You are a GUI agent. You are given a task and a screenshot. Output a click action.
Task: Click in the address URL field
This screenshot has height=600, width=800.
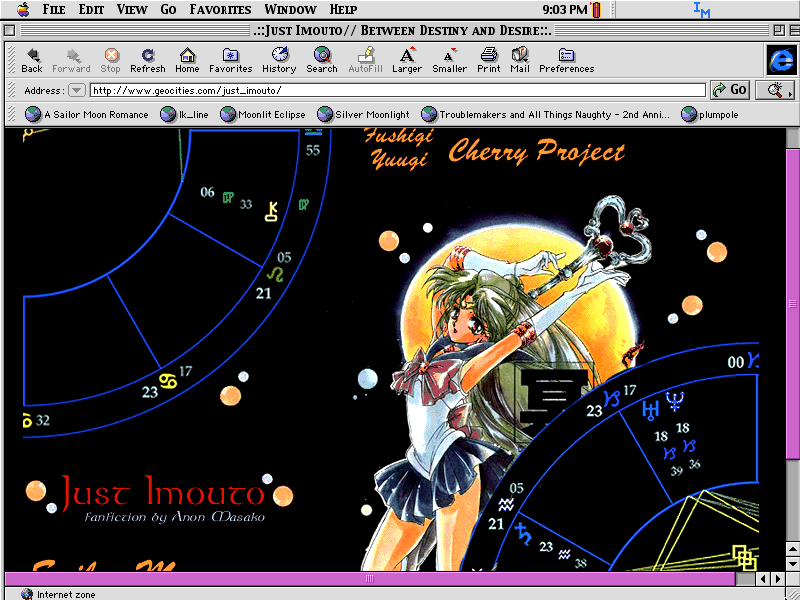[x=397, y=90]
